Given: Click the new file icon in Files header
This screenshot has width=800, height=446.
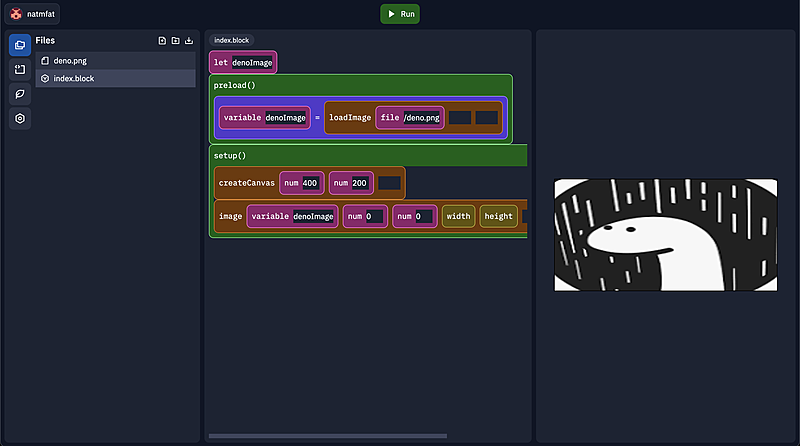Looking at the screenshot, I should 163,41.
